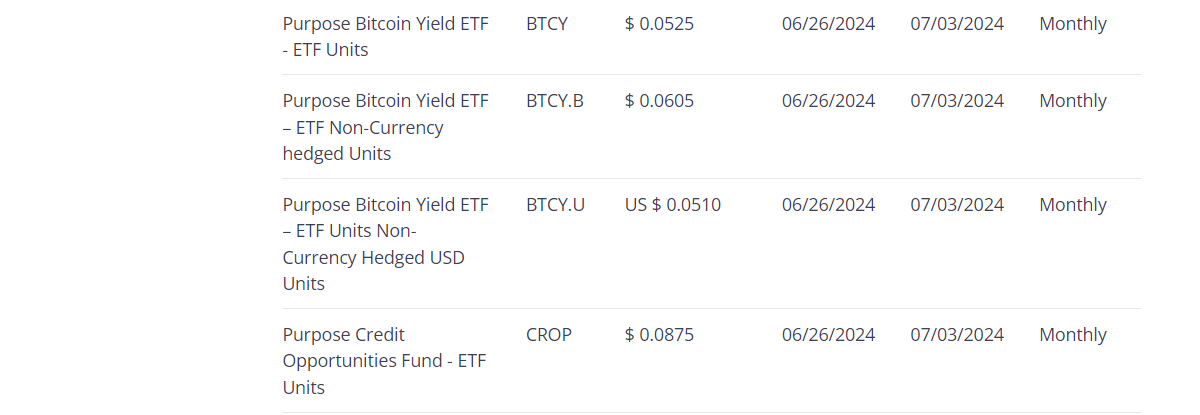
Task: Click the 06/26/2024 date in BTCY row
Action: [x=828, y=24]
